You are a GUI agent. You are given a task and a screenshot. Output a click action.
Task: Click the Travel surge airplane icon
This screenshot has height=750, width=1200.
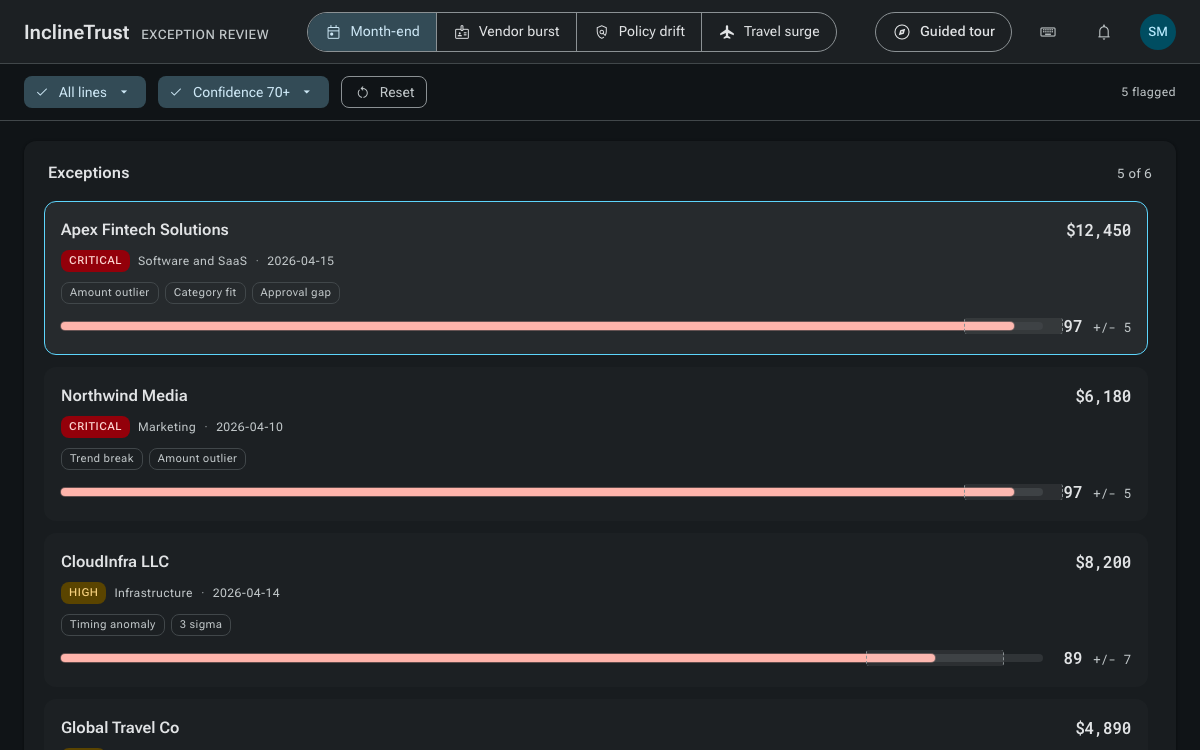click(x=727, y=32)
